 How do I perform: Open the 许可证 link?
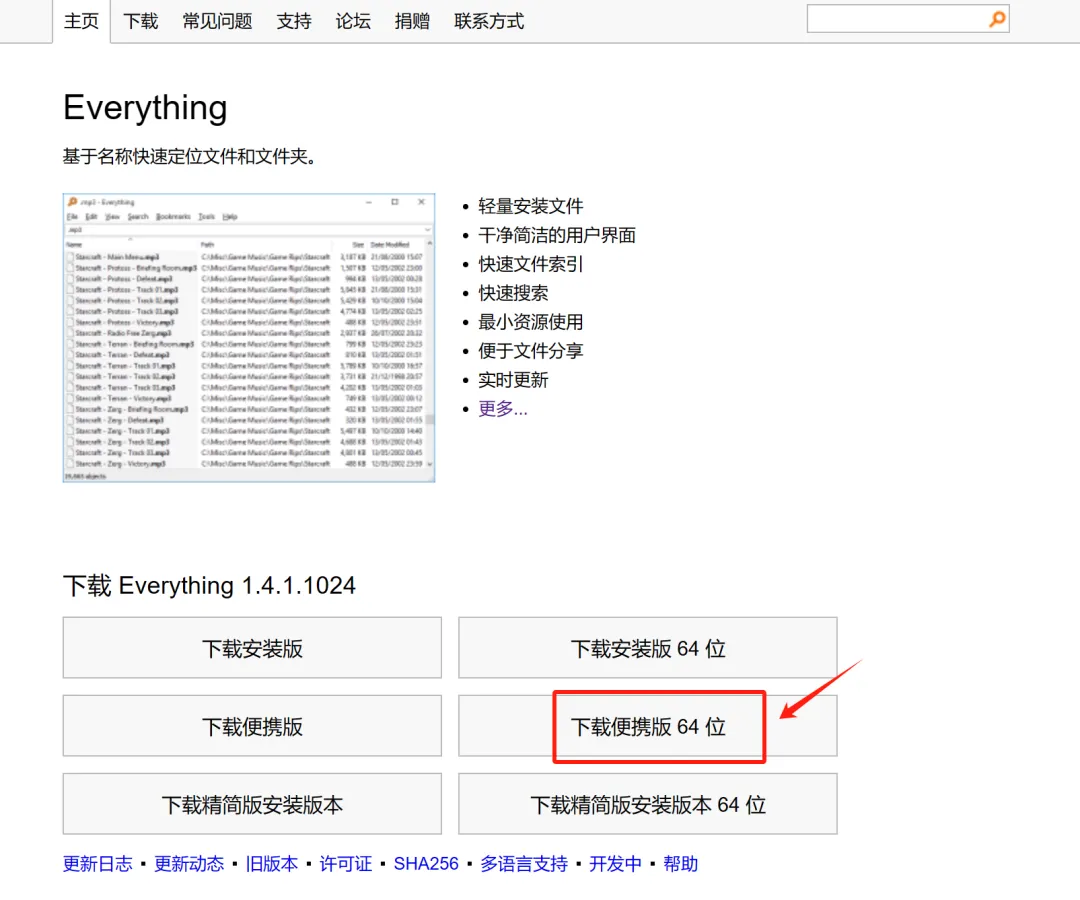[x=345, y=864]
